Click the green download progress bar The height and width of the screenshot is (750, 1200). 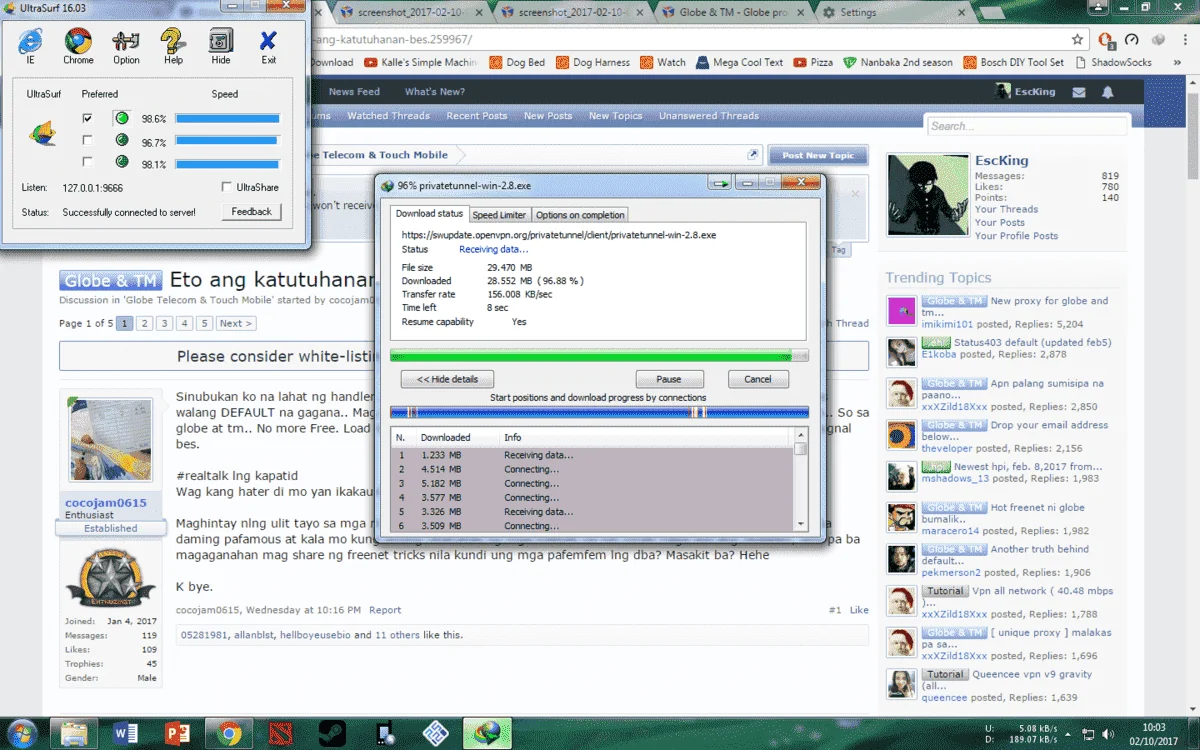pyautogui.click(x=599, y=355)
